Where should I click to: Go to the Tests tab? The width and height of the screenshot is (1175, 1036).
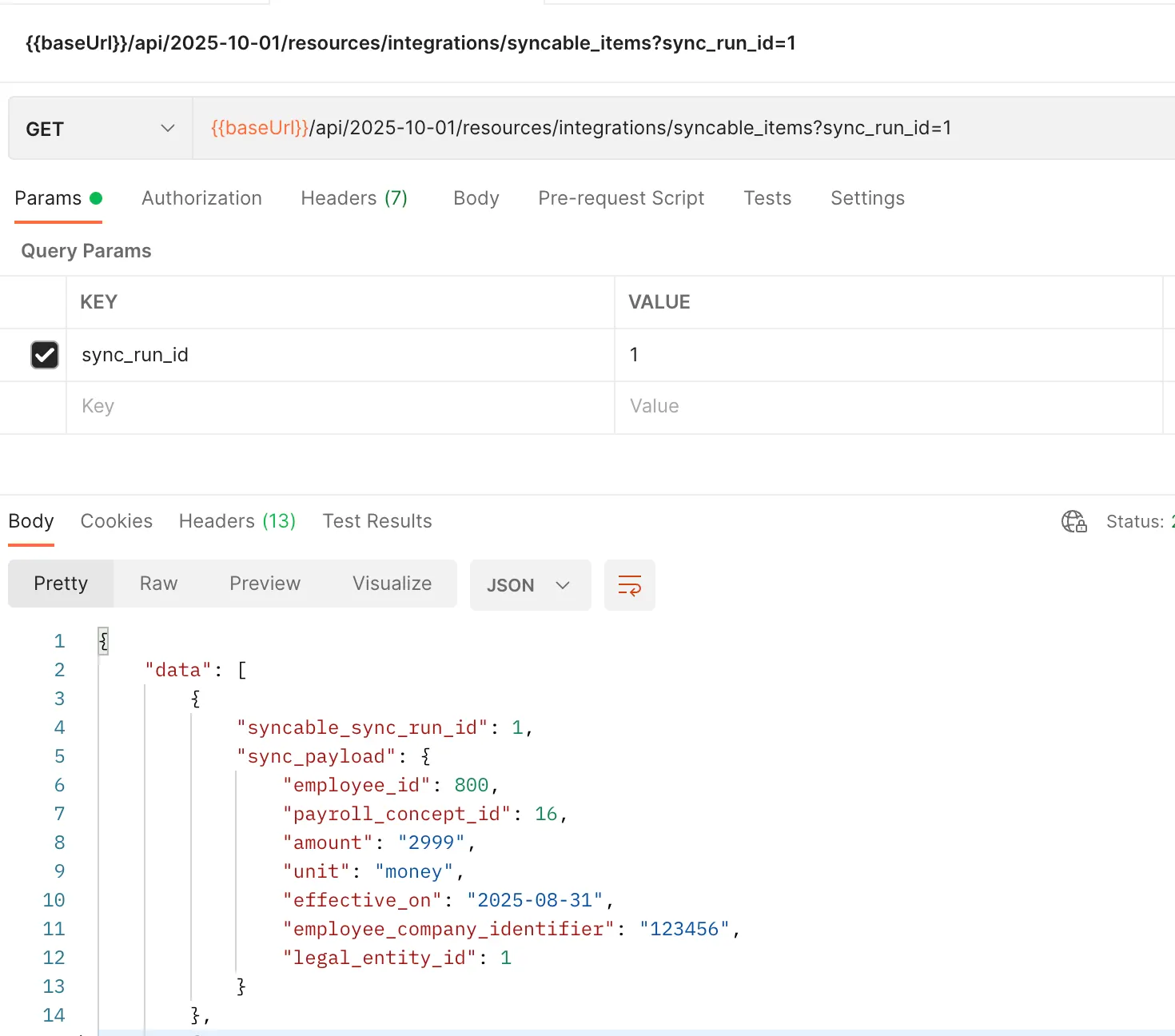[767, 198]
